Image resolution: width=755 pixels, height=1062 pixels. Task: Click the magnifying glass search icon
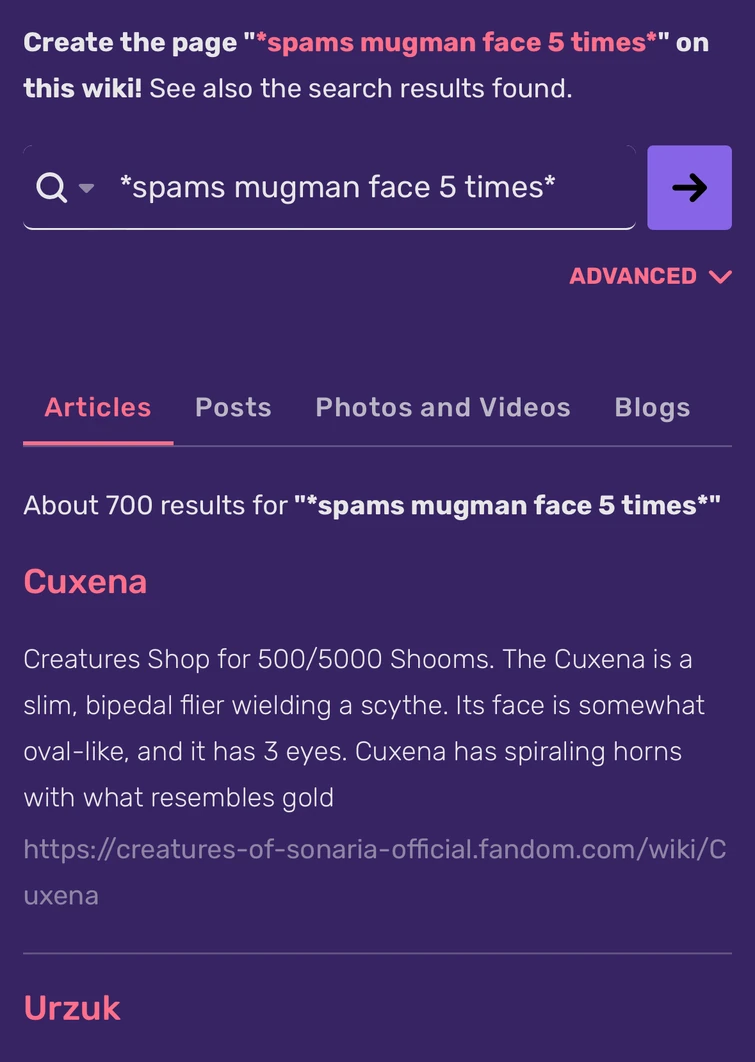[51, 187]
